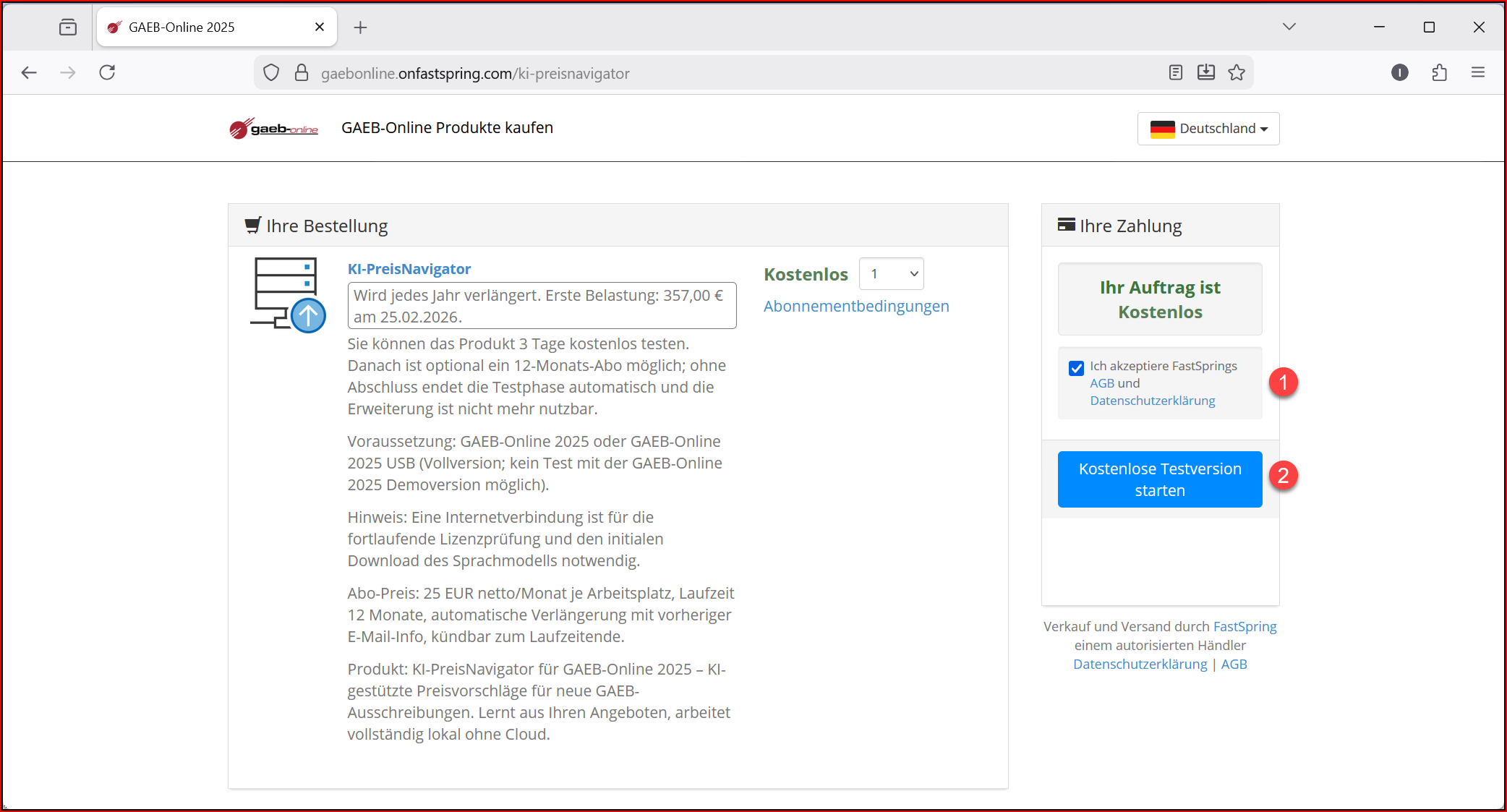Reload the page

pos(107,73)
